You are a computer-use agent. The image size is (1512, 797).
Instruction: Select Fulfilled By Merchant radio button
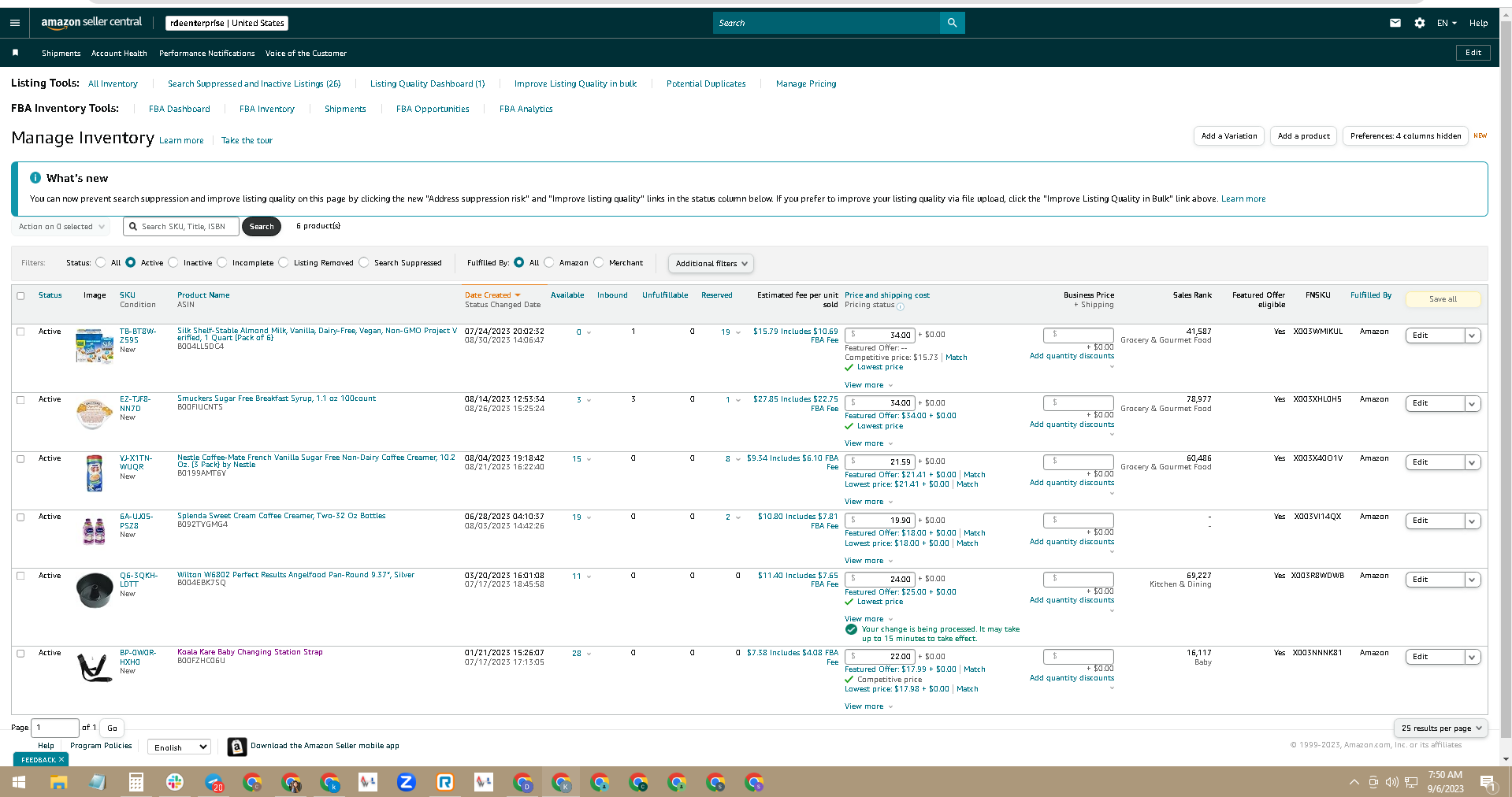pos(599,263)
